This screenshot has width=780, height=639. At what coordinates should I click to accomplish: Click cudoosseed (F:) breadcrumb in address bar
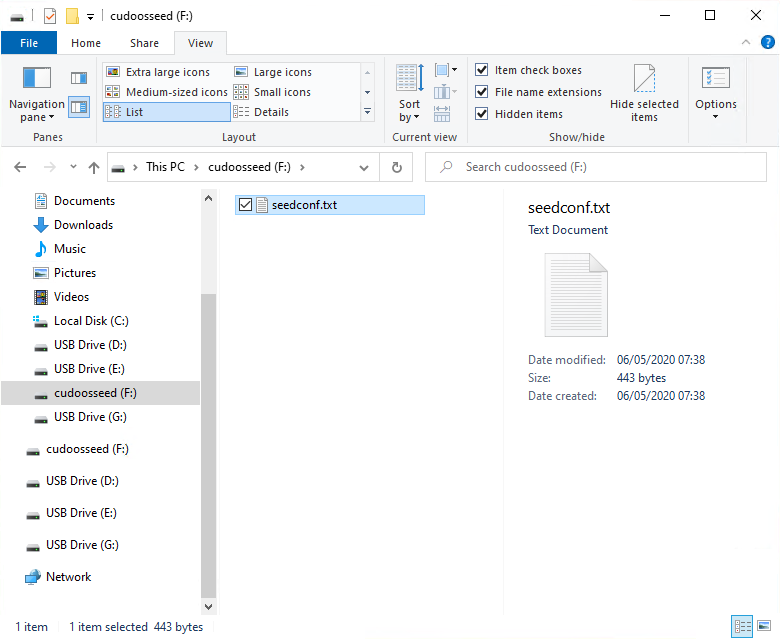click(x=249, y=167)
